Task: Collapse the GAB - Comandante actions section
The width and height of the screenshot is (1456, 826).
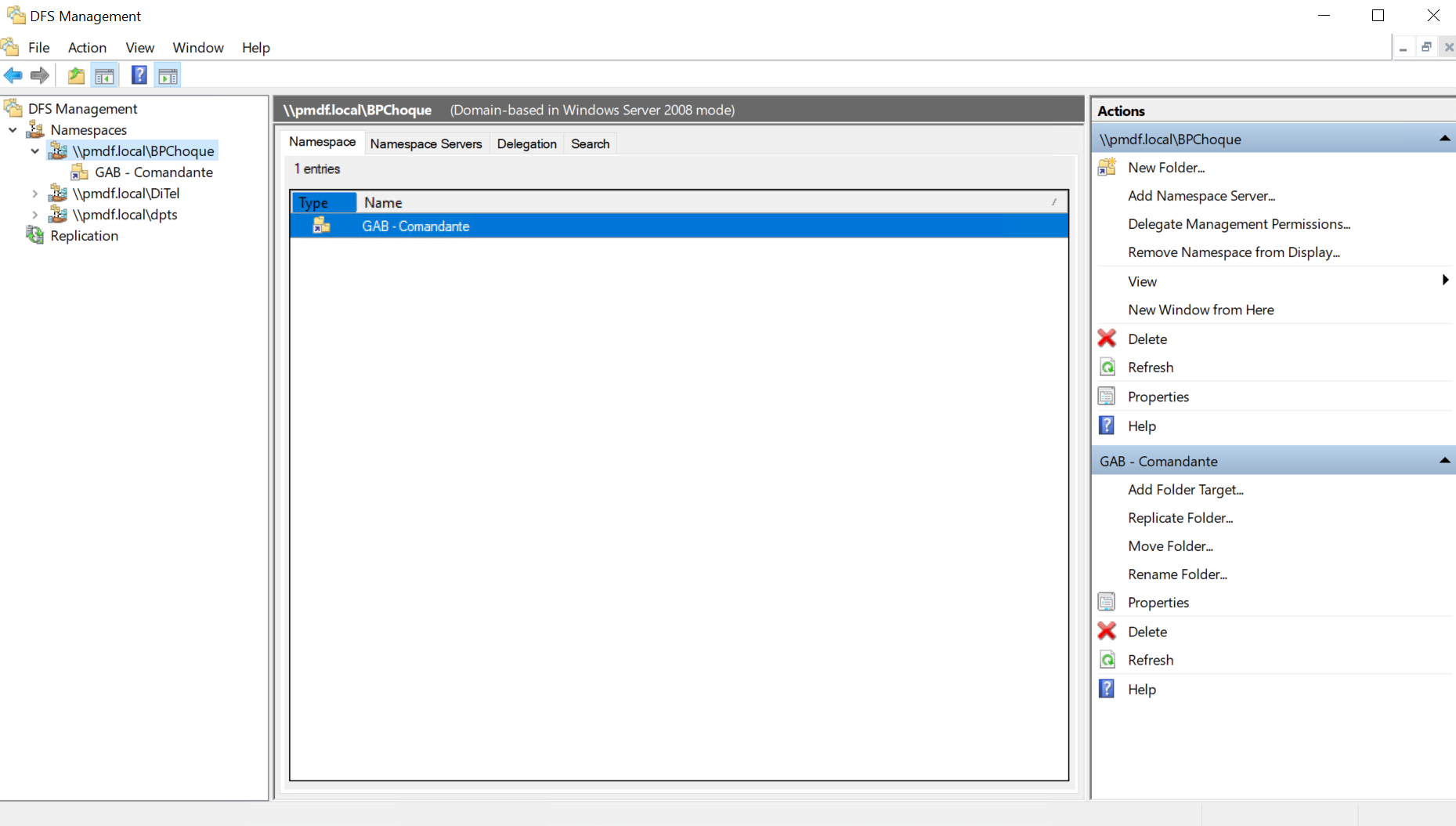Action: coord(1444,461)
